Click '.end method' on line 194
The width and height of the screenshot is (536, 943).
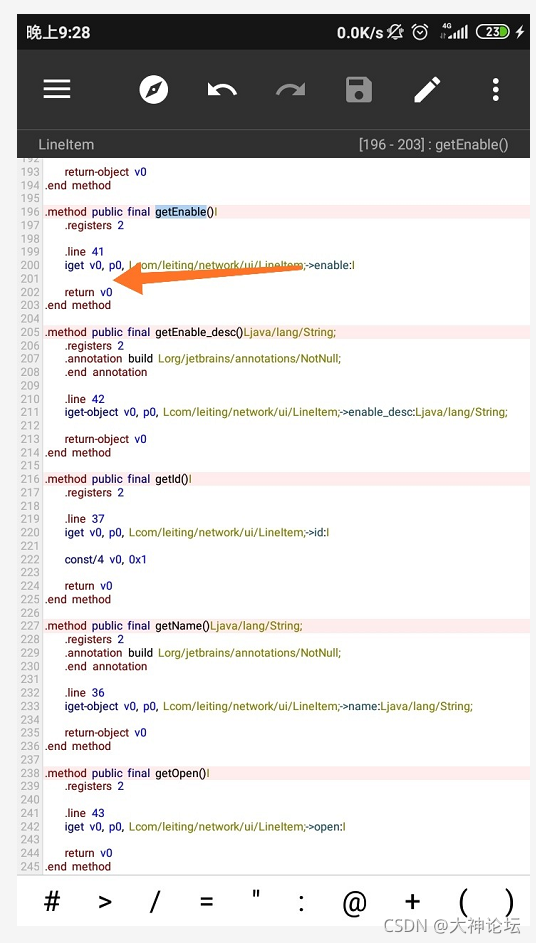click(78, 185)
